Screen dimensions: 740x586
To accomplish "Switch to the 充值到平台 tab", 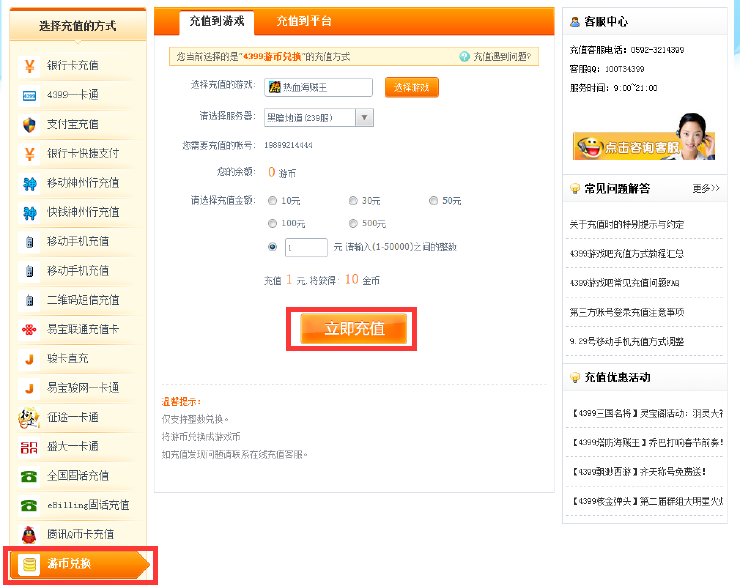I will pyautogui.click(x=304, y=21).
